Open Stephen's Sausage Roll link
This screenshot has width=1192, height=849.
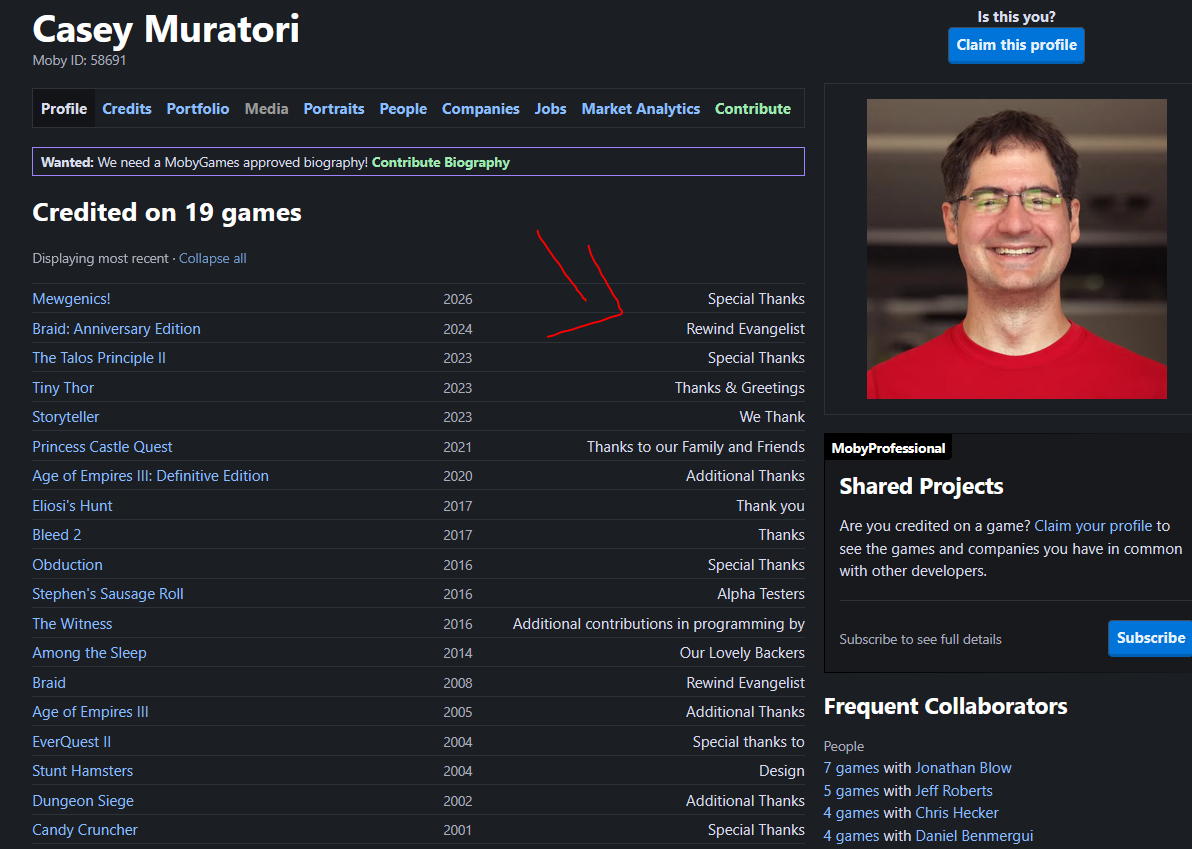108,594
